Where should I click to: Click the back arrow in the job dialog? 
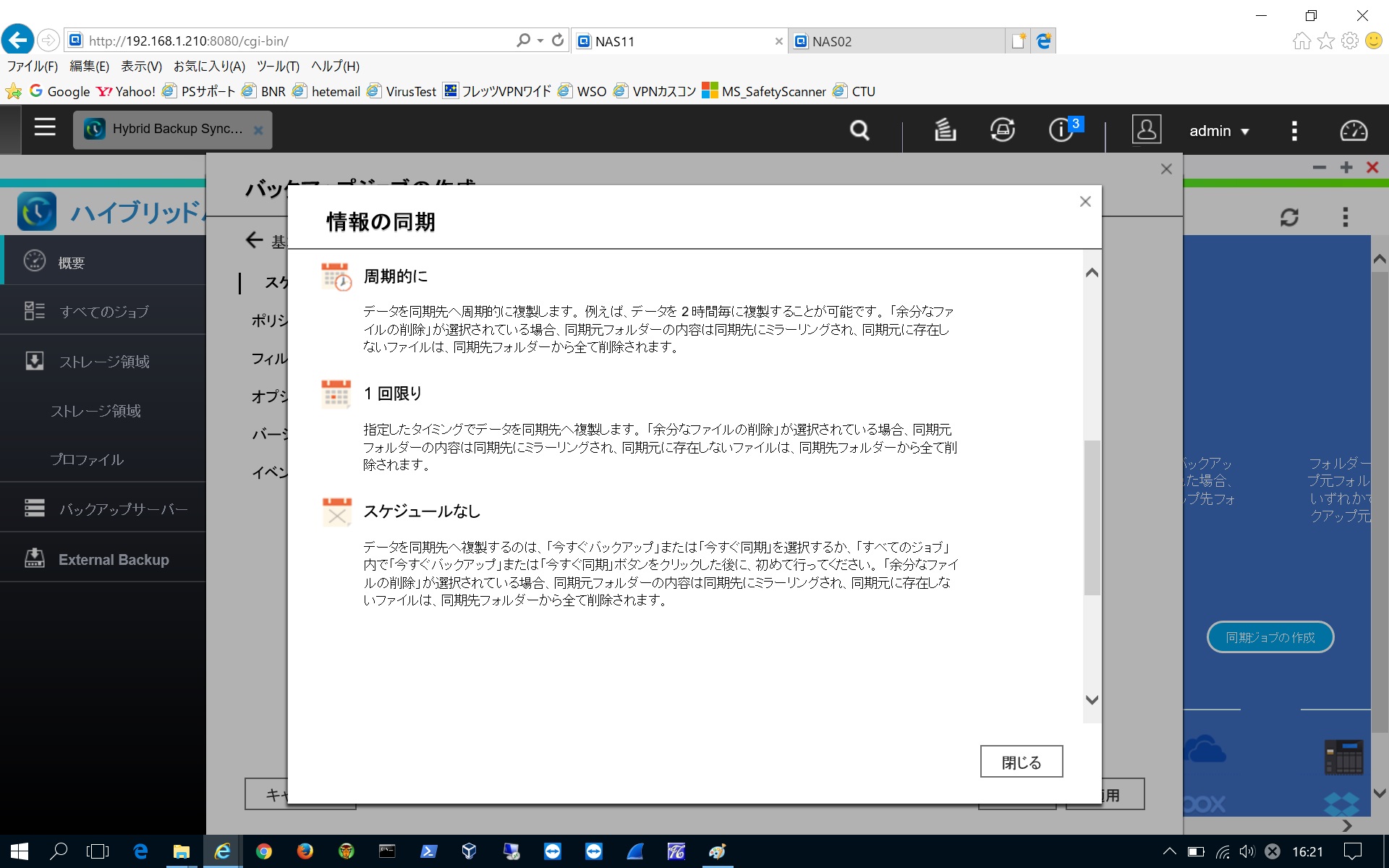point(254,239)
